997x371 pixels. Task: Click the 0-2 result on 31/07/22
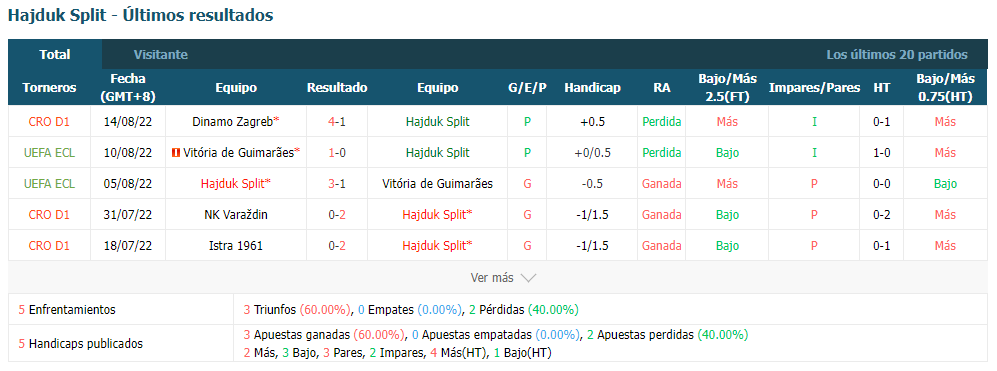pyautogui.click(x=337, y=214)
